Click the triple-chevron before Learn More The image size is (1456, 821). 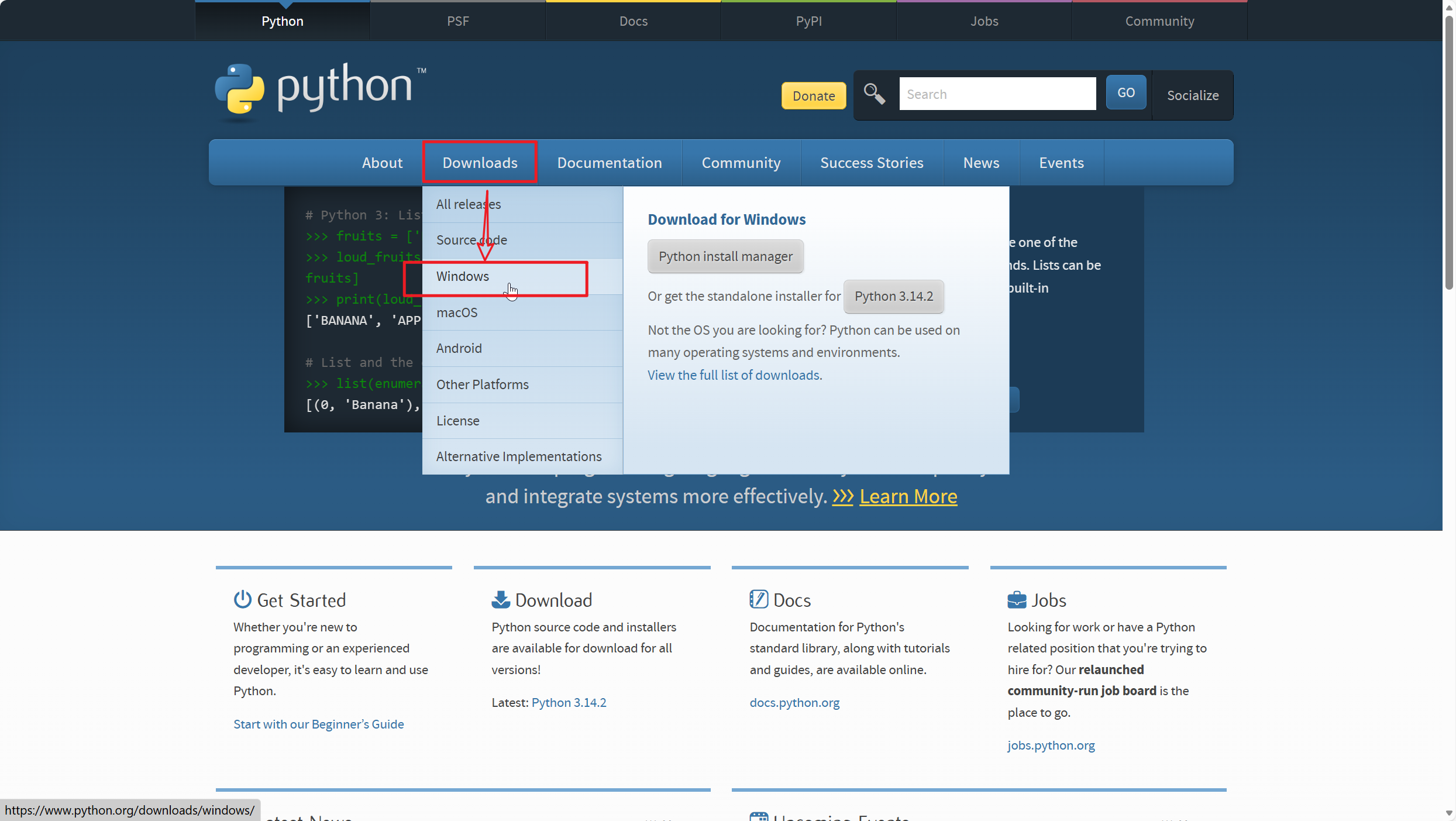842,496
